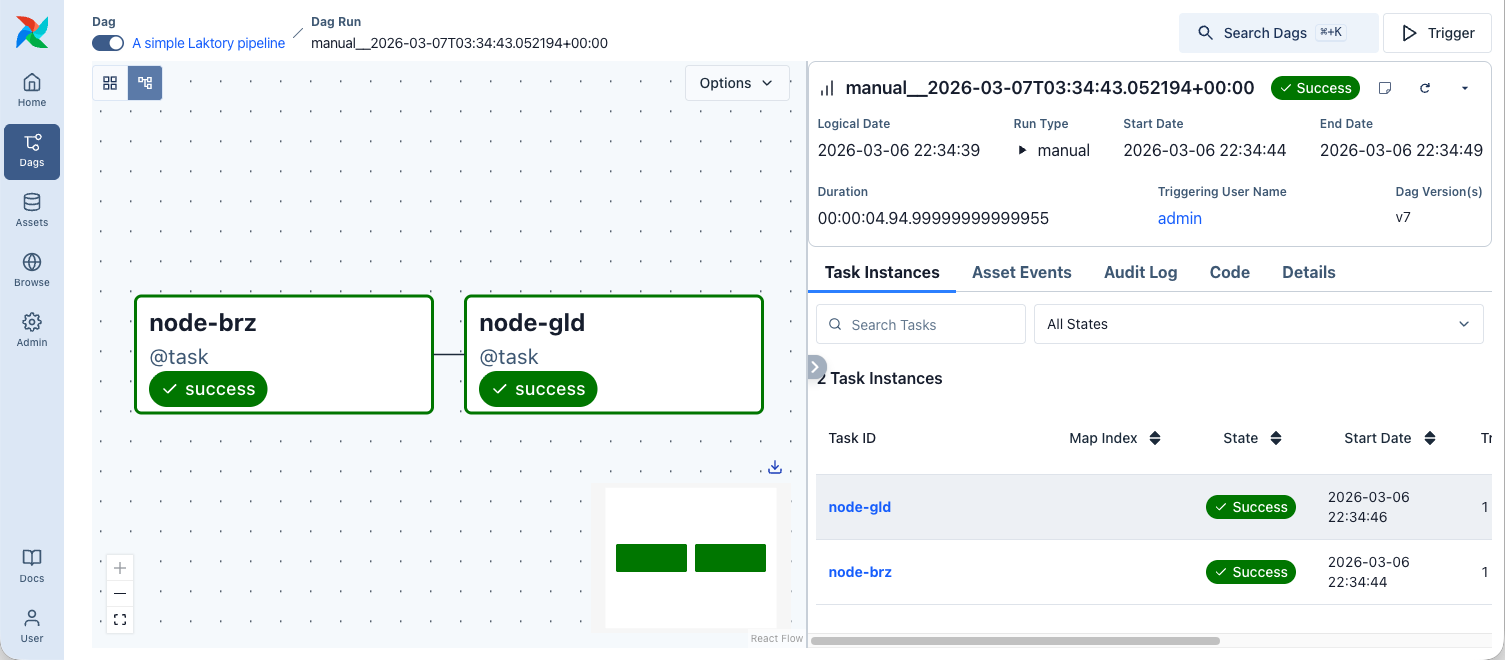Image resolution: width=1505 pixels, height=660 pixels.
Task: Open the Browse menu in sidebar
Action: coord(32,270)
